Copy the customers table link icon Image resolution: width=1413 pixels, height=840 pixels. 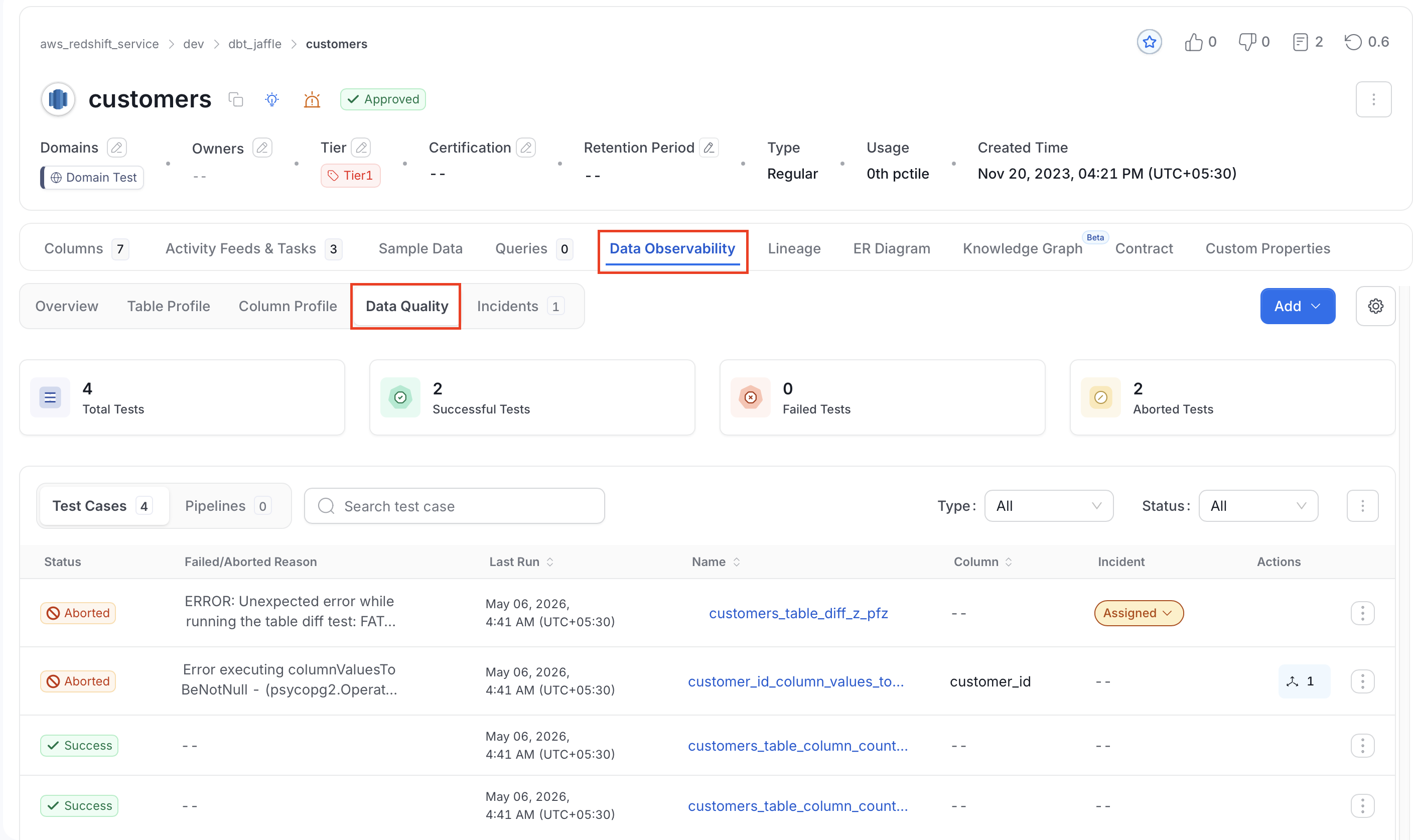pos(235,100)
